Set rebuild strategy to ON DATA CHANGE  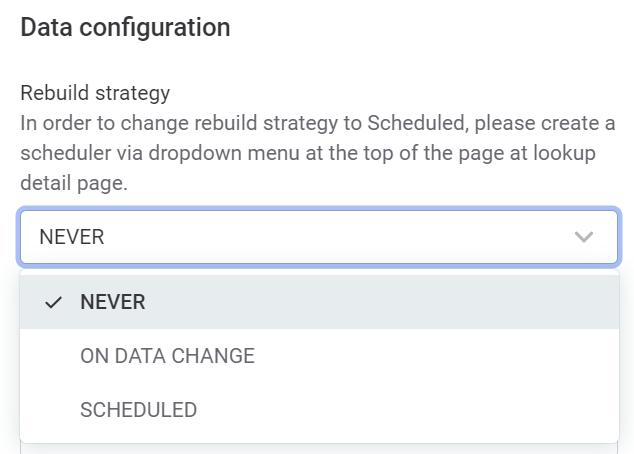click(x=167, y=356)
